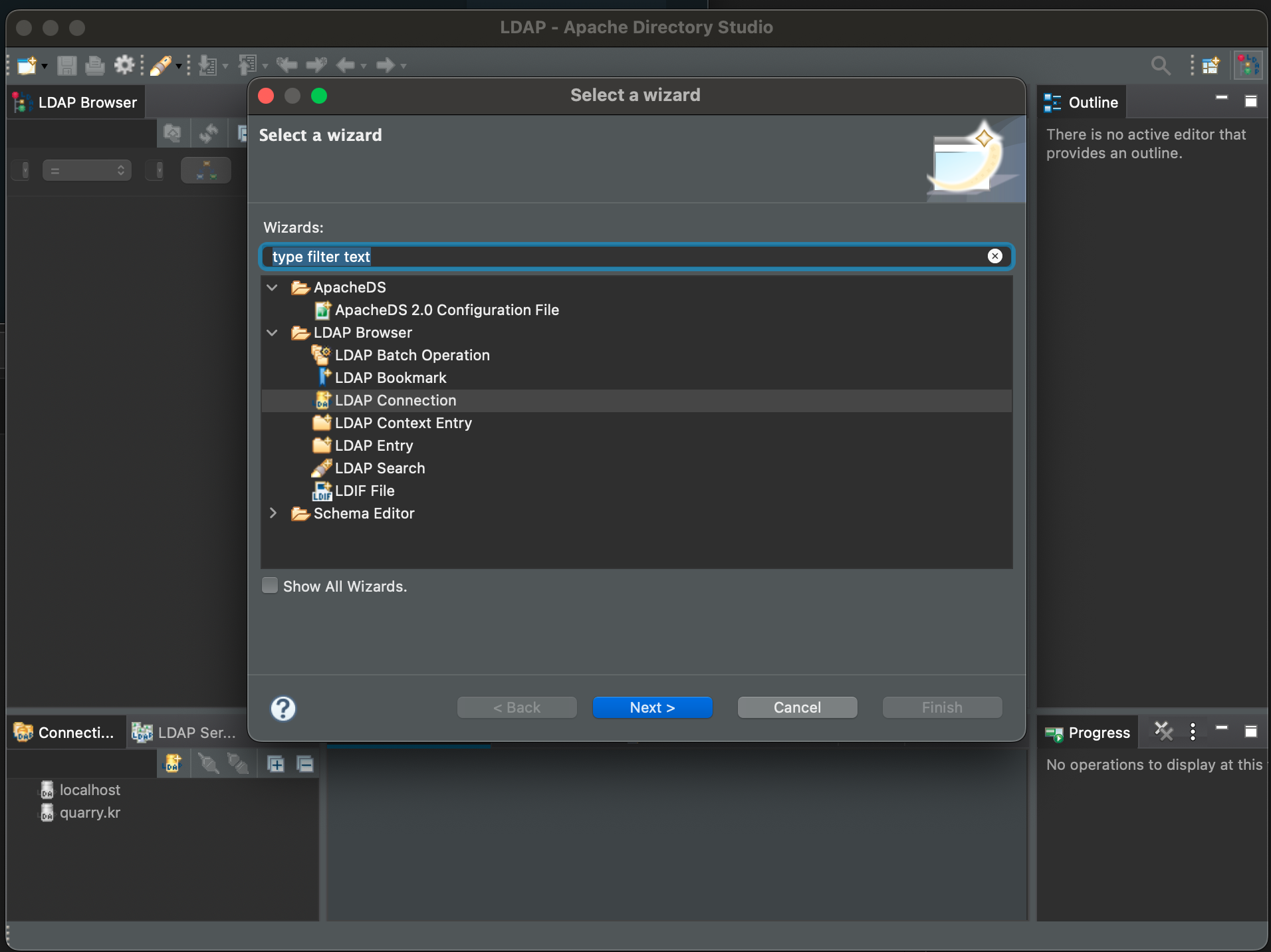1271x952 pixels.
Task: Click the dialog's green zoom button
Action: pyautogui.click(x=319, y=96)
